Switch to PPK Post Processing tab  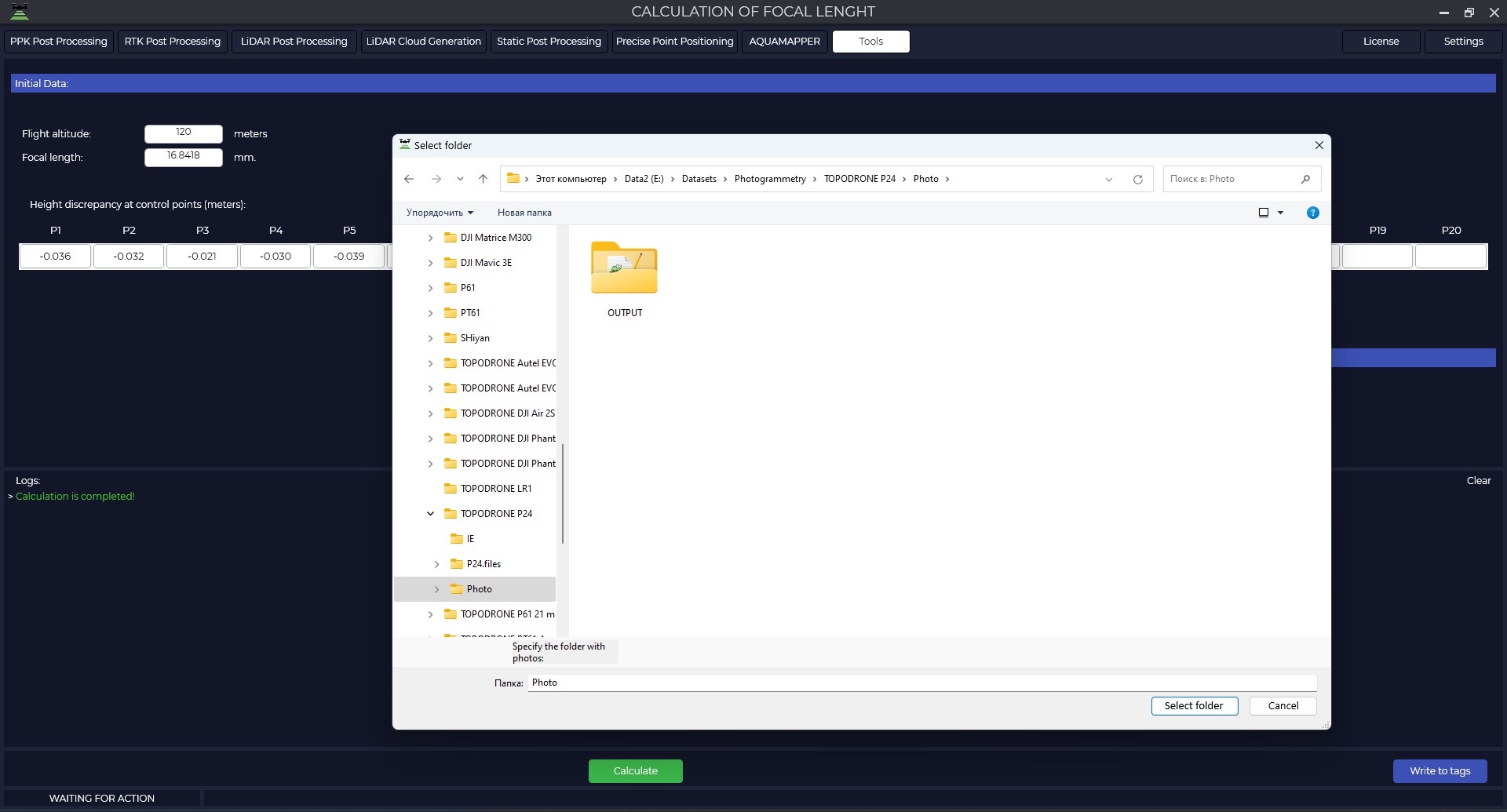coord(59,42)
